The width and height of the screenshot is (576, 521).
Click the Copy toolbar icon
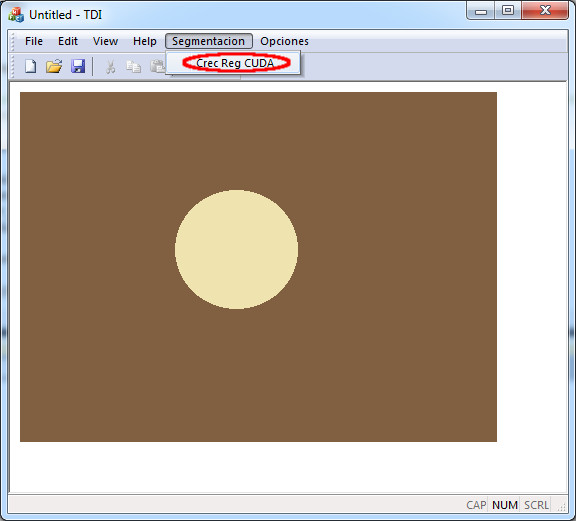[133, 67]
